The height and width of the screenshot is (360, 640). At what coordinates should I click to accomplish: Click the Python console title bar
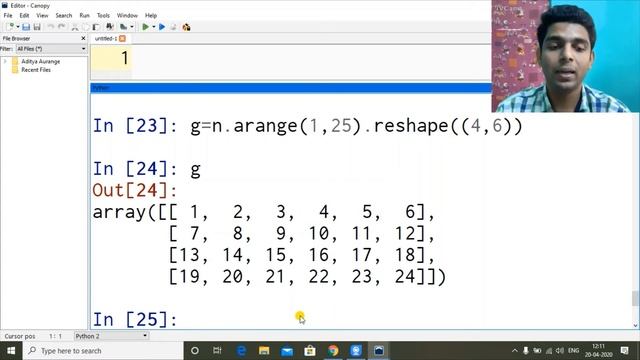pos(291,88)
